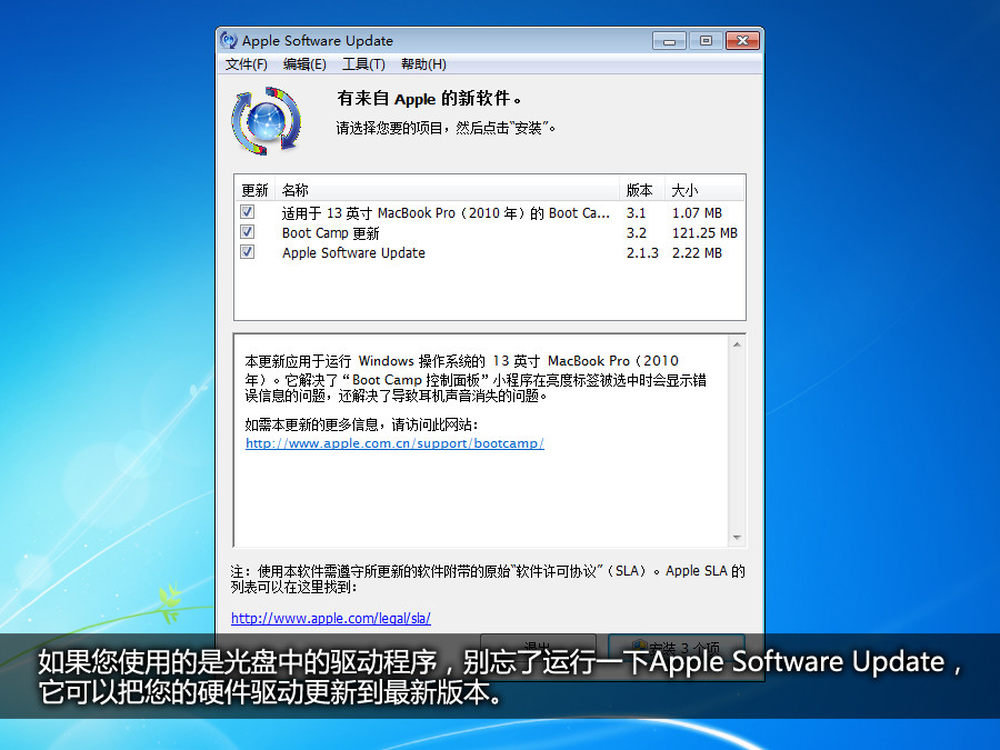This screenshot has height=750, width=1000.
Task: Click the 更新 column header
Action: (255, 190)
